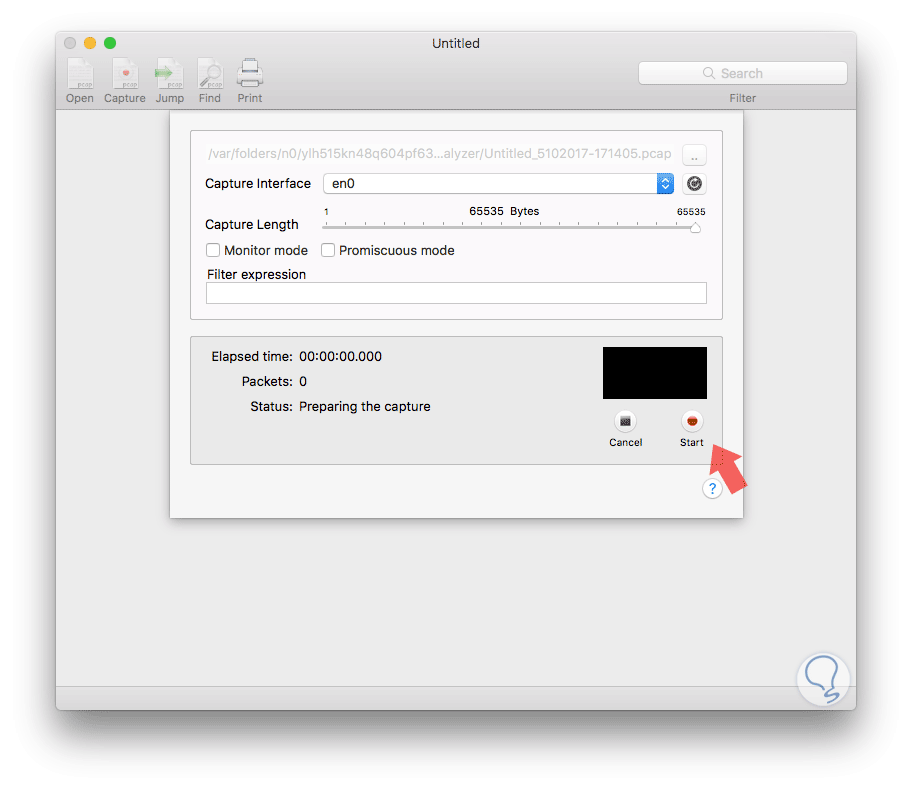Screen dimensions: 912x790
Task: Open the help question mark button
Action: tap(712, 489)
